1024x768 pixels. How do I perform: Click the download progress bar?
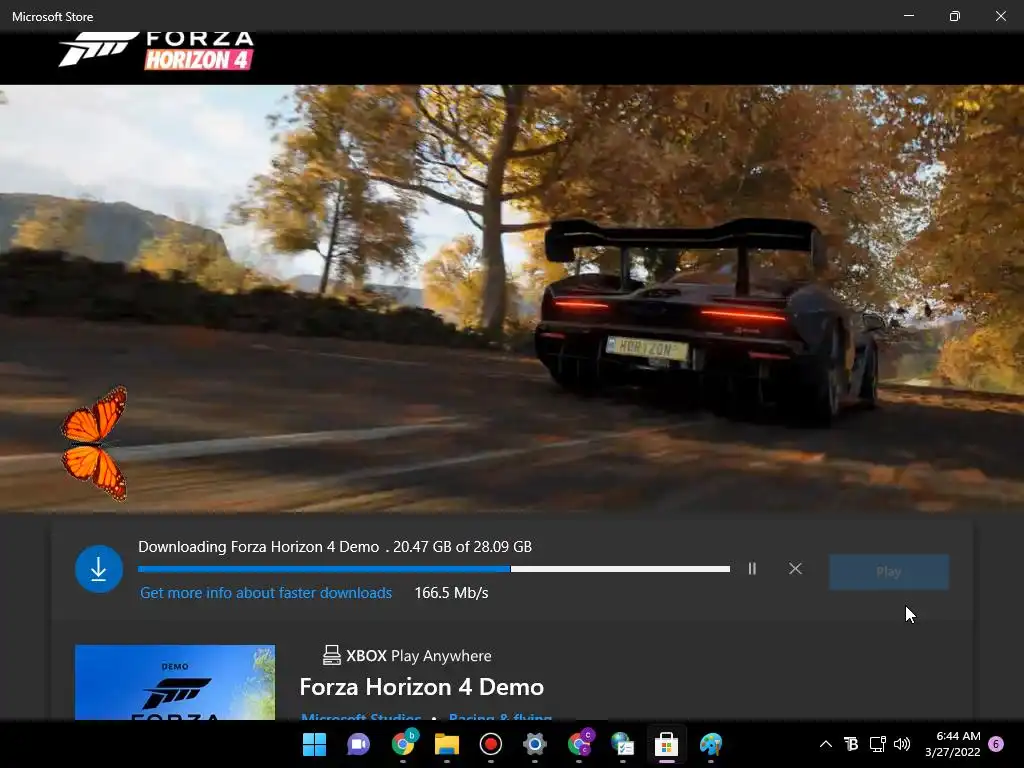click(434, 569)
